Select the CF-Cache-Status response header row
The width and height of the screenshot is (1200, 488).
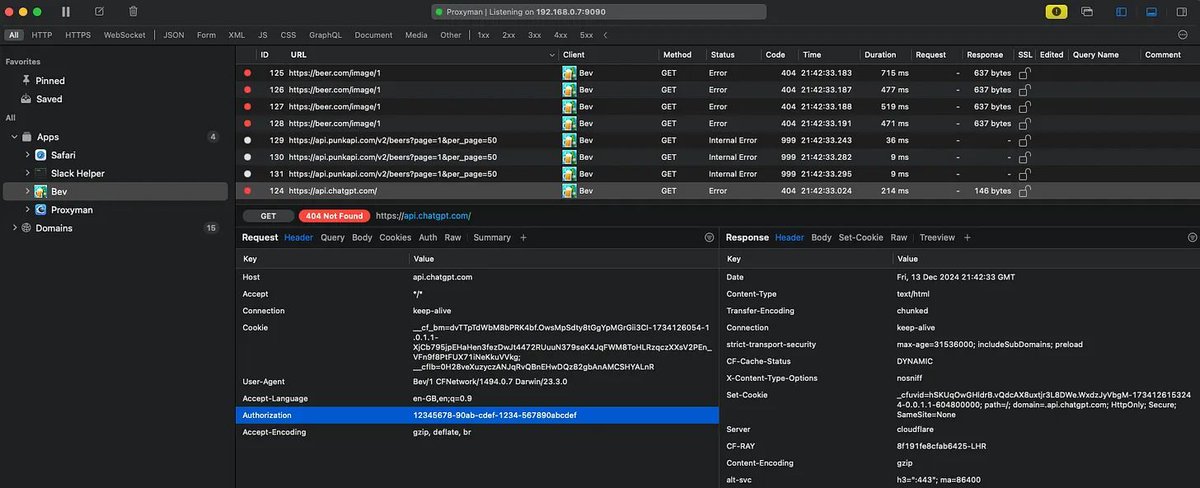pyautogui.click(x=959, y=361)
